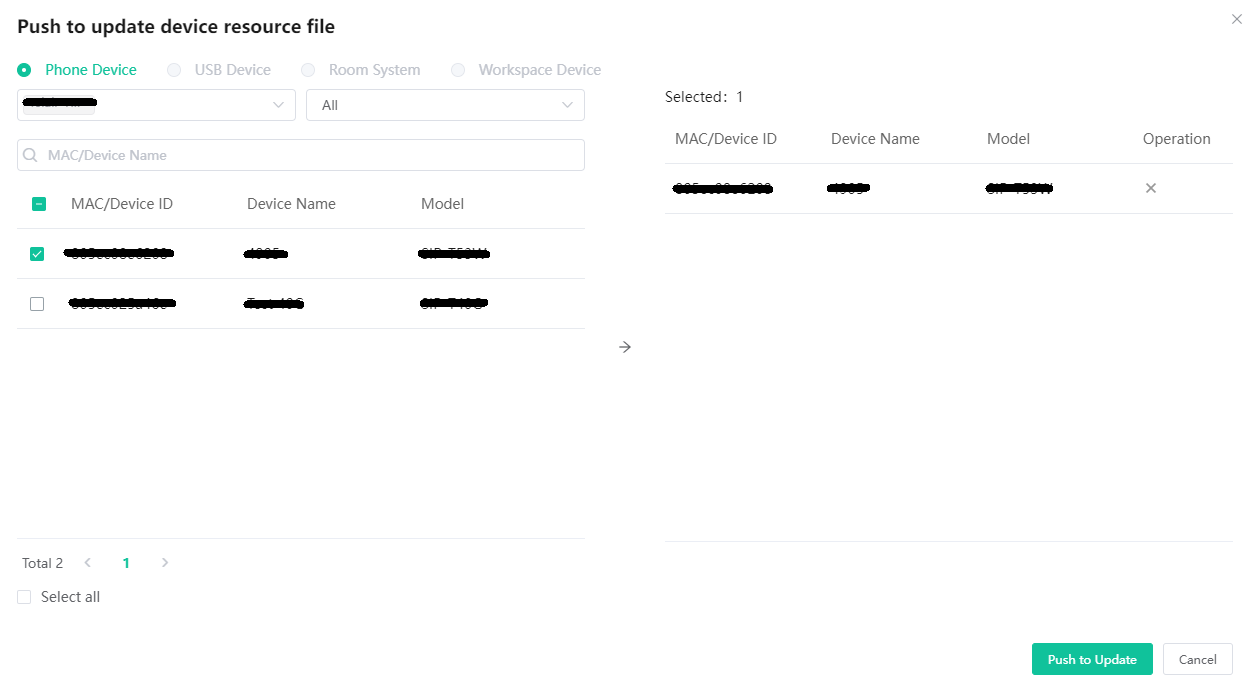This screenshot has height=686, width=1255.
Task: Expand the All filter dropdown
Action: point(445,105)
